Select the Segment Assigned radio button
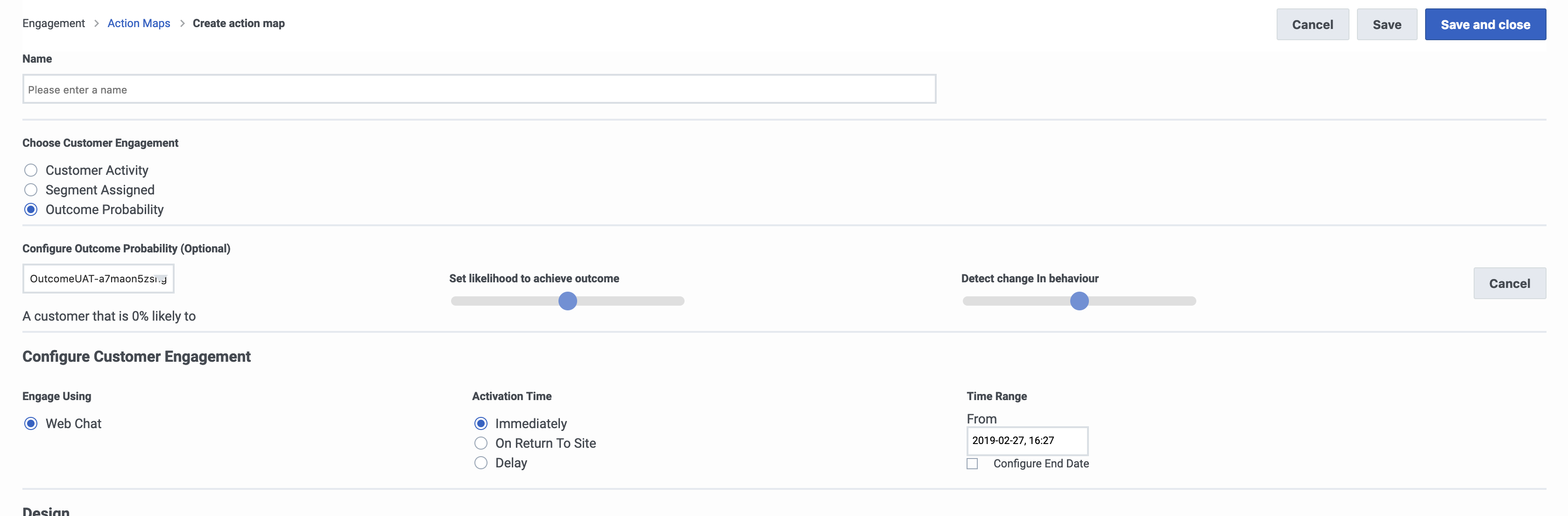Viewport: 1568px width, 516px height. click(31, 189)
